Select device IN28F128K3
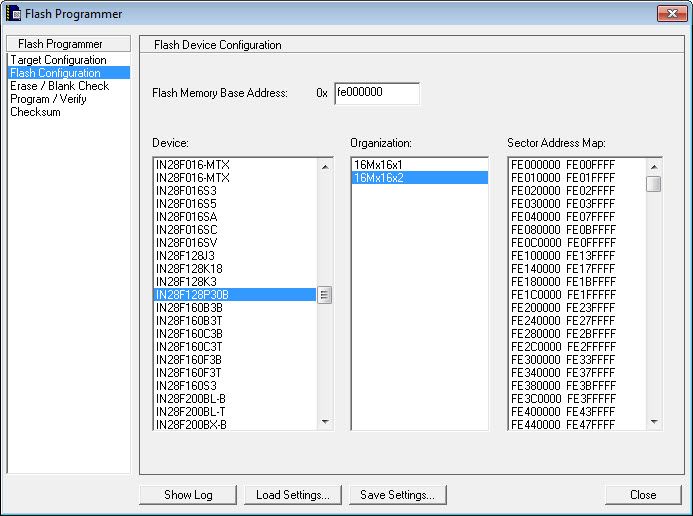This screenshot has height=516, width=693. pos(235,282)
